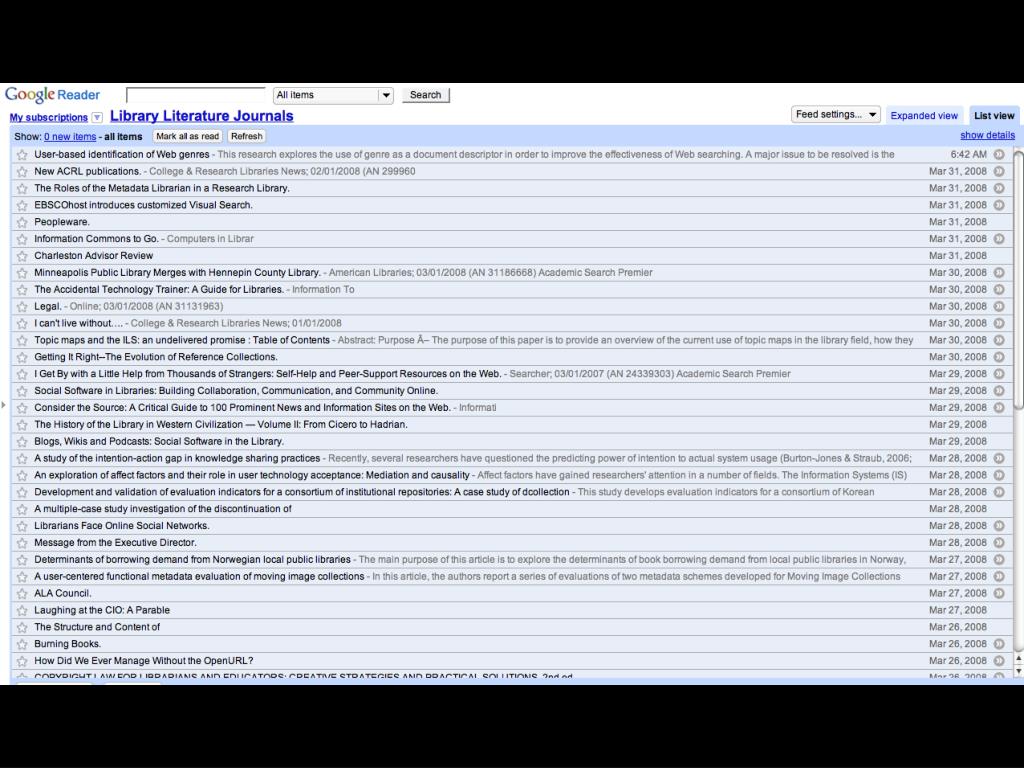Open 'Message from the Executive Director.' item
1024x768 pixels.
pos(116,543)
